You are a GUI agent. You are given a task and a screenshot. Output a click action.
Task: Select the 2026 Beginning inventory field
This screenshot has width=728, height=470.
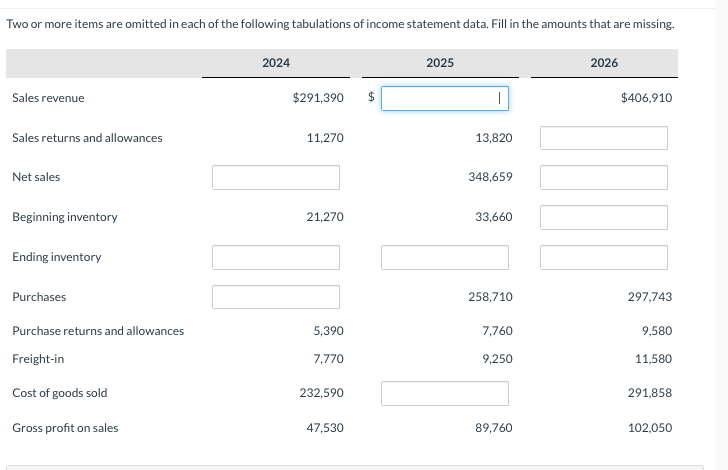(604, 217)
